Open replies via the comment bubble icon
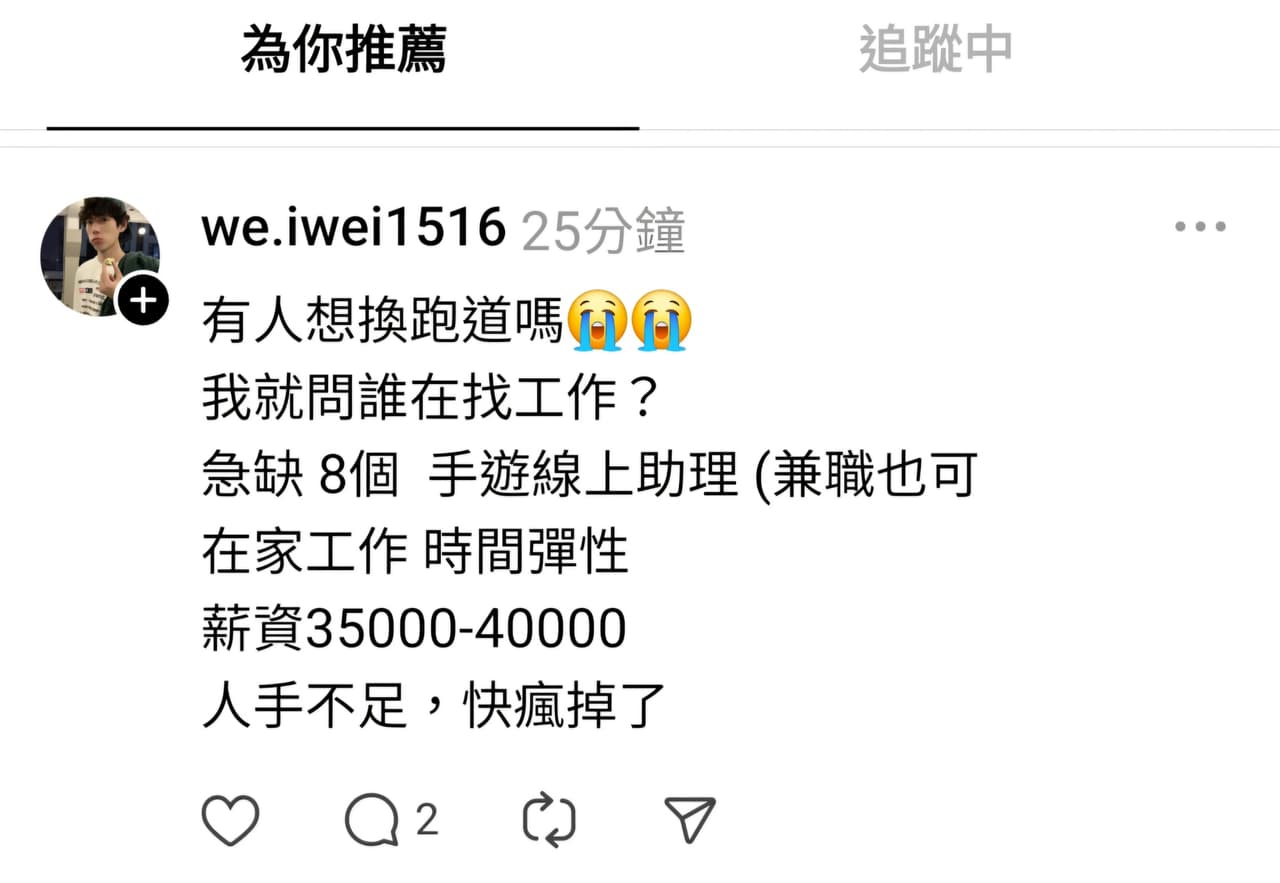This screenshot has height=883, width=1280. pos(372,822)
